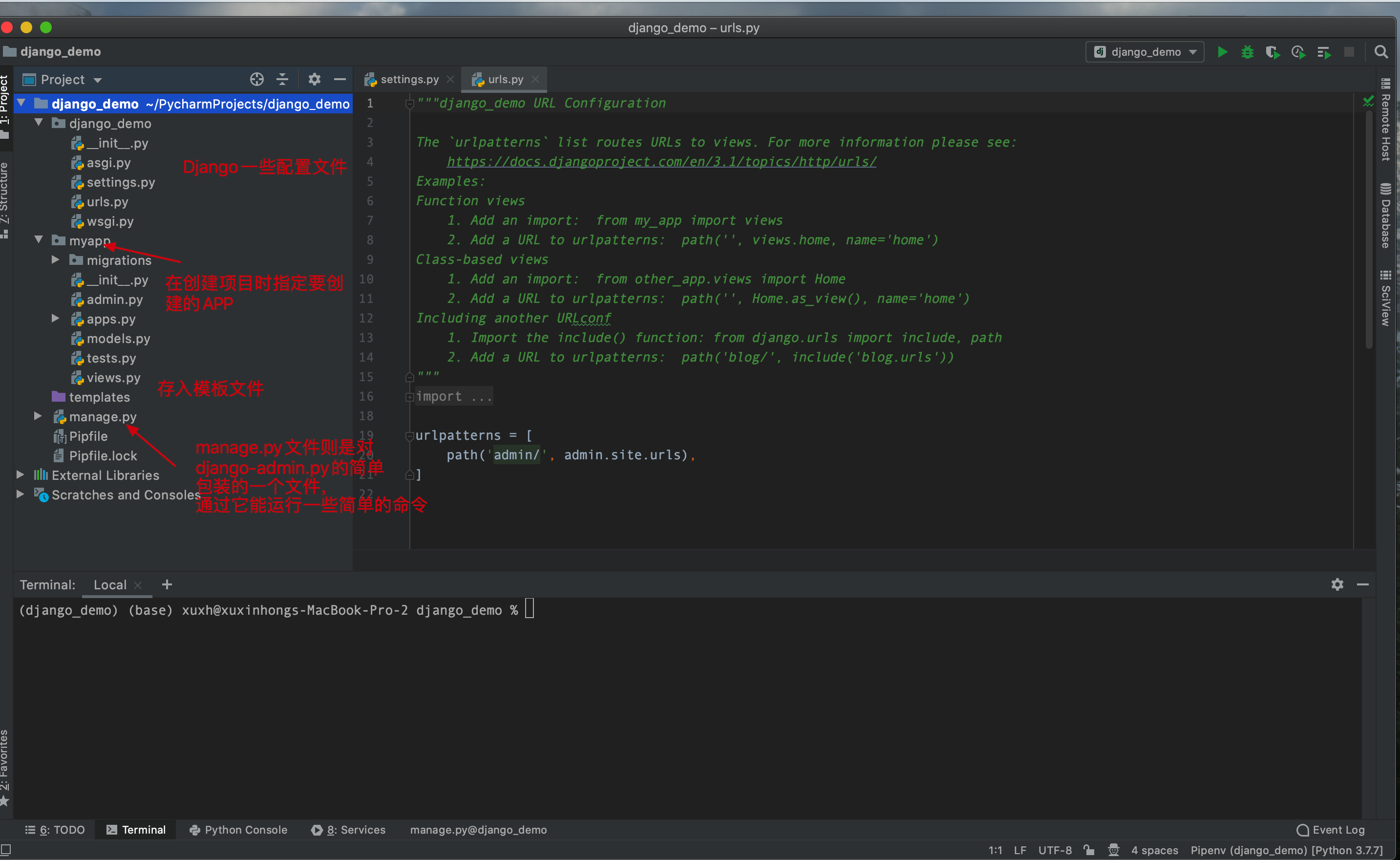Expand the migrations folder
Viewport: 1400px width, 860px height.
click(56, 260)
